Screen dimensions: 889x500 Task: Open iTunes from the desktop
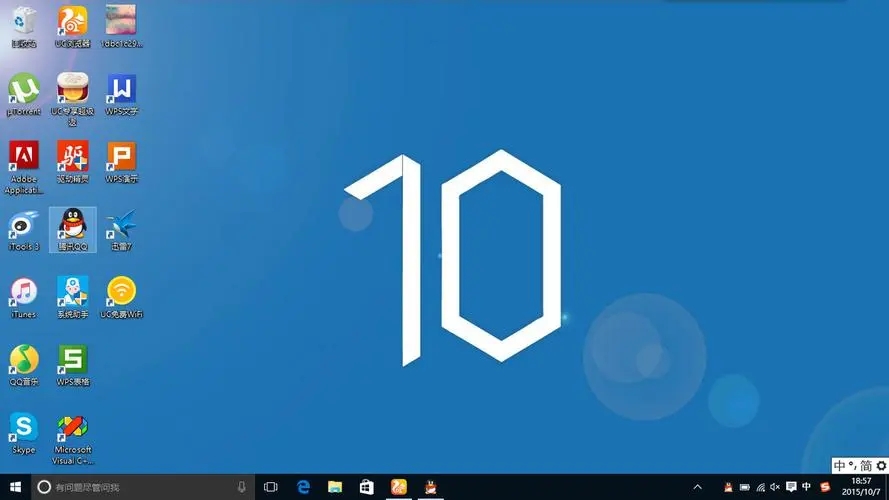pos(23,292)
